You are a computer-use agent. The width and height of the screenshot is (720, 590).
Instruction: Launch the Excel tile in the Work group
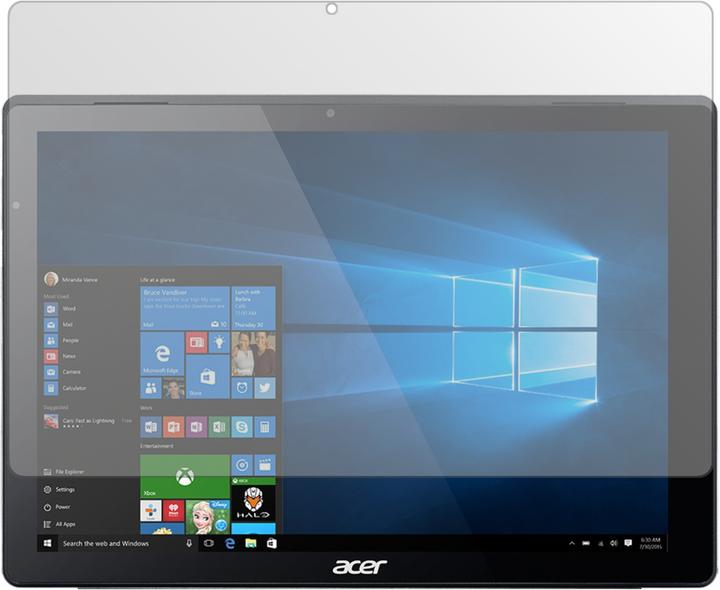click(x=219, y=427)
